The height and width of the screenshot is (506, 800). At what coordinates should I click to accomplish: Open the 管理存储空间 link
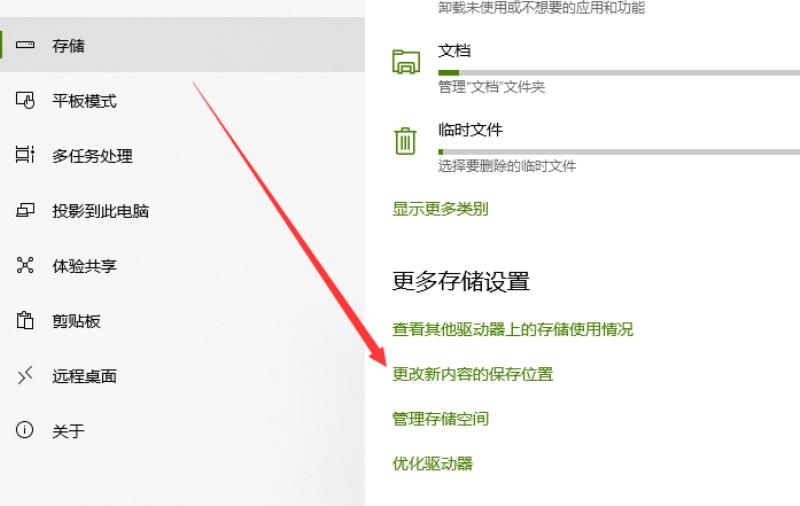[440, 419]
